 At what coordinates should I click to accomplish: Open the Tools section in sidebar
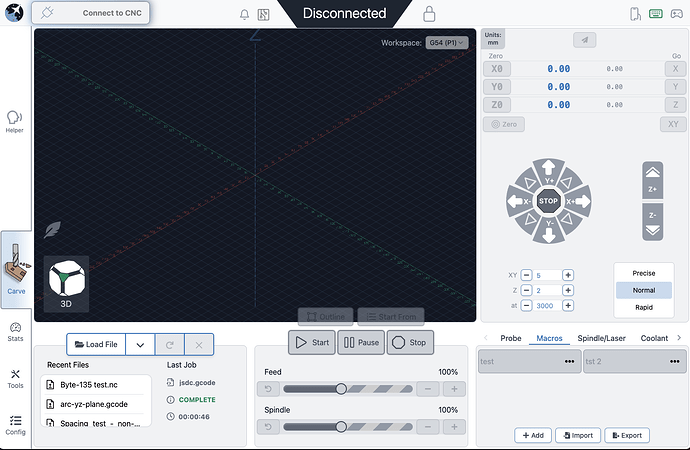pyautogui.click(x=15, y=378)
